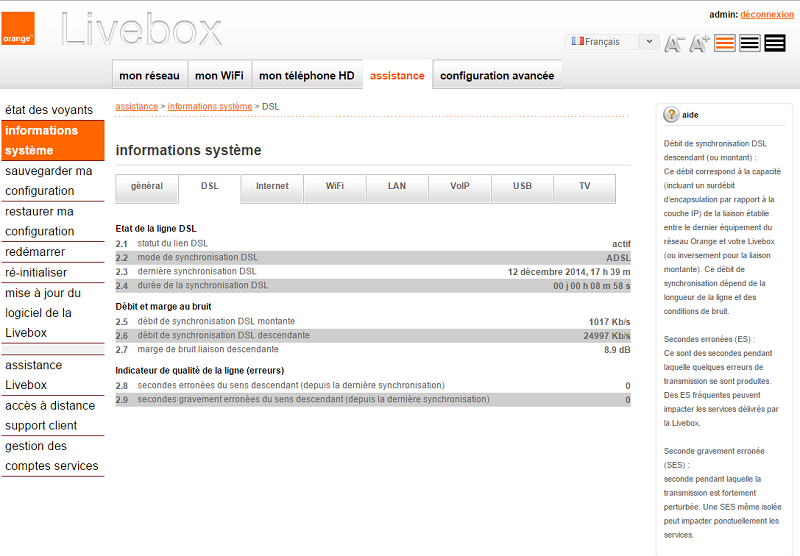Click the durée de la synchronisation value

pyautogui.click(x=592, y=286)
